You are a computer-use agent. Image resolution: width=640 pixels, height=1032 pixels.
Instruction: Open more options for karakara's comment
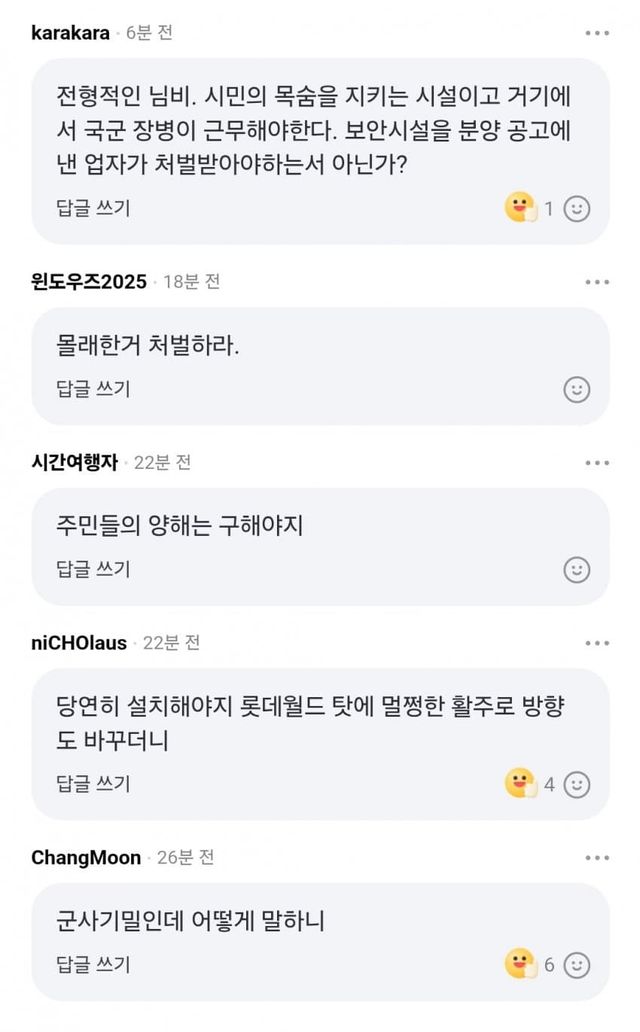click(597, 33)
